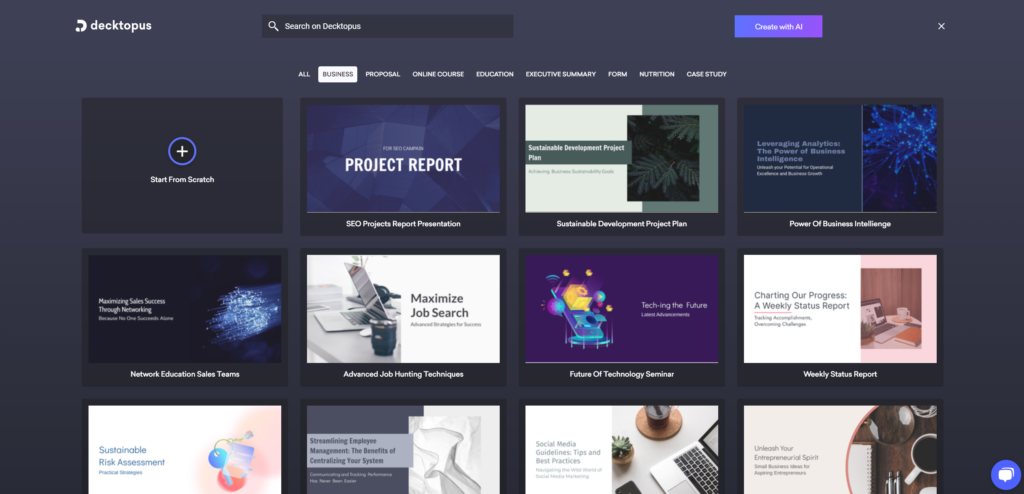Select the ALL category tab
The image size is (1024, 494).
pos(304,74)
